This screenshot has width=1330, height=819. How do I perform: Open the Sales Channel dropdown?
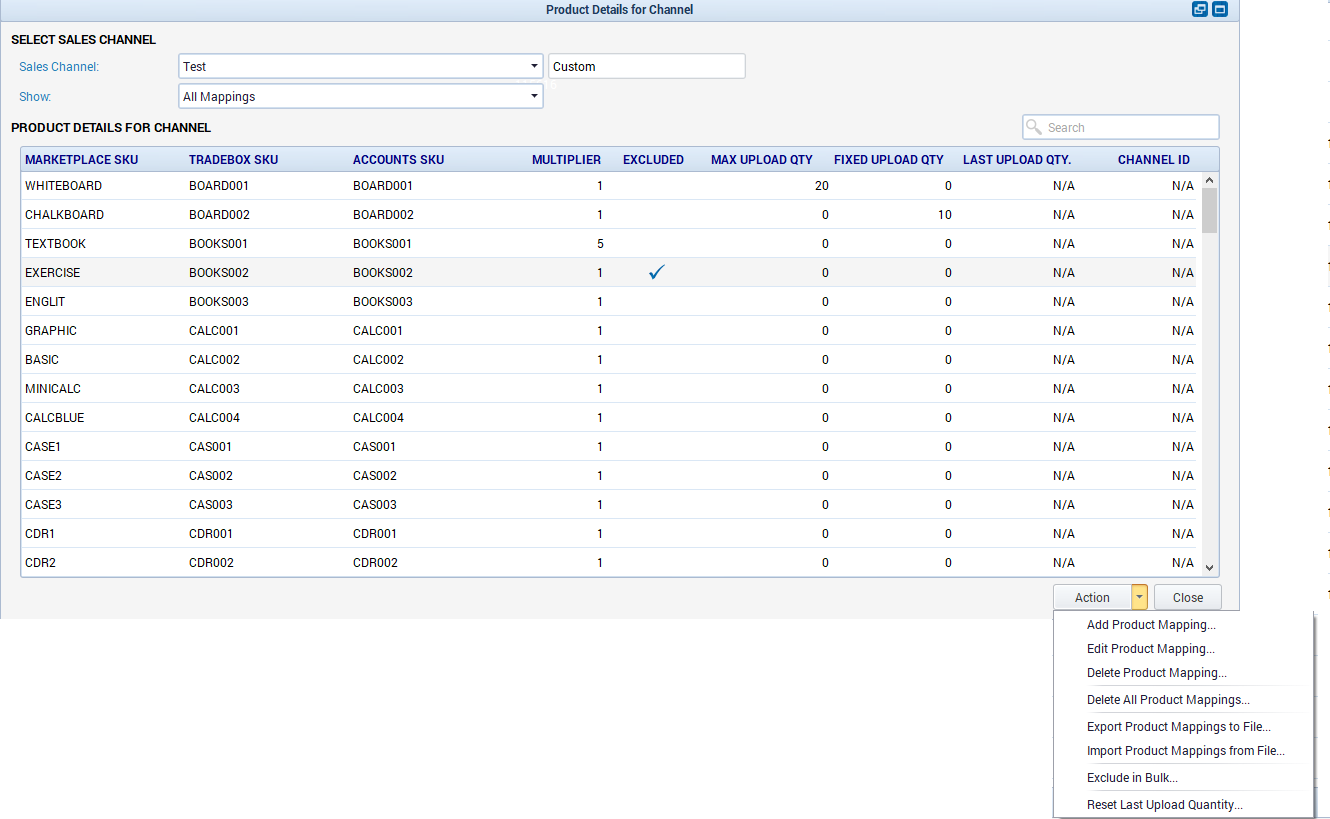tap(534, 67)
